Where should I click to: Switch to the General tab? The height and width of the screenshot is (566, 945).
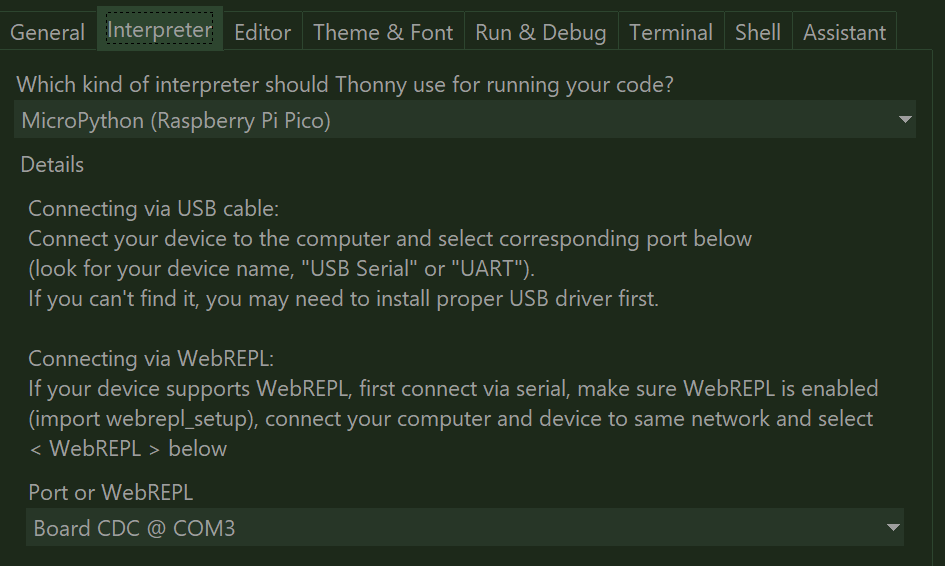(x=47, y=32)
